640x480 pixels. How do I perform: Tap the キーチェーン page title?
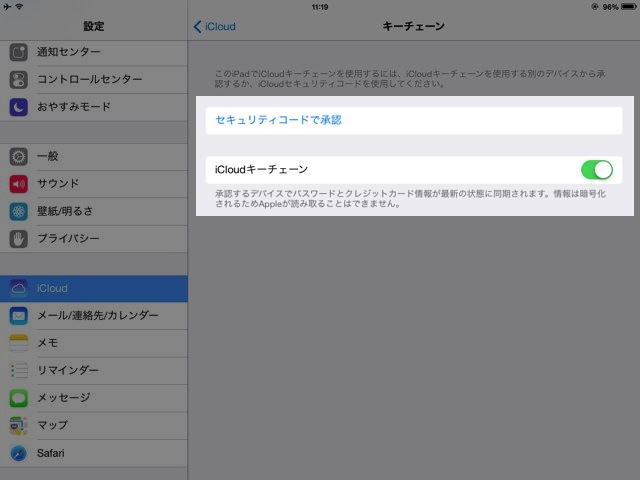(x=413, y=26)
